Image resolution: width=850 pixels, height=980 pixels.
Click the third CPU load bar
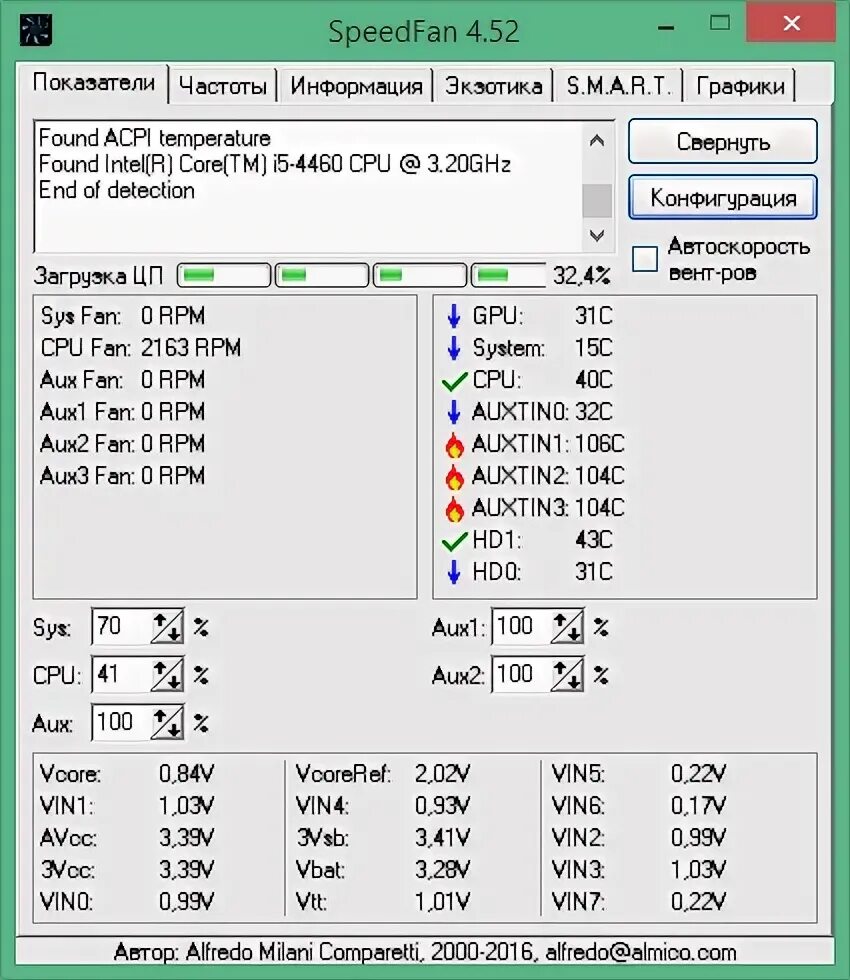[420, 275]
